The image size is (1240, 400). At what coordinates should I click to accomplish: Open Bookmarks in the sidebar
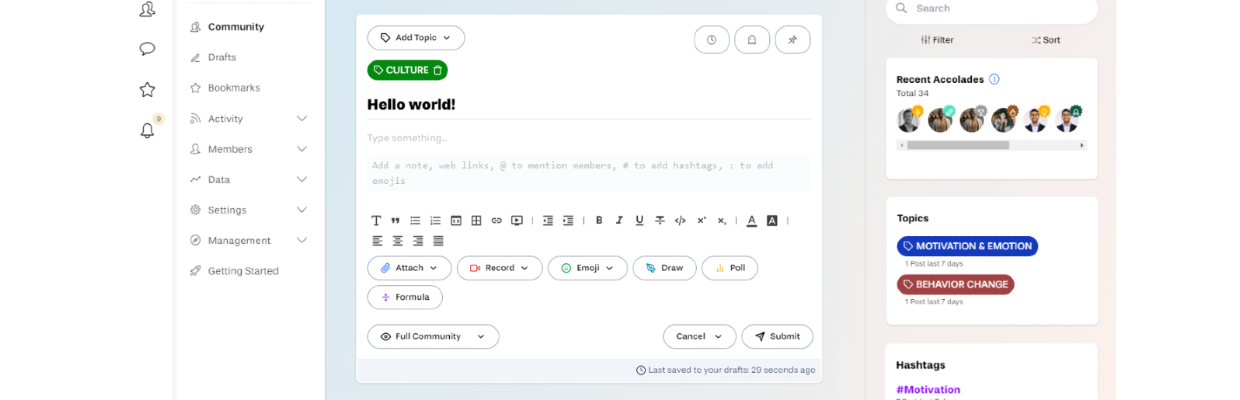(233, 88)
